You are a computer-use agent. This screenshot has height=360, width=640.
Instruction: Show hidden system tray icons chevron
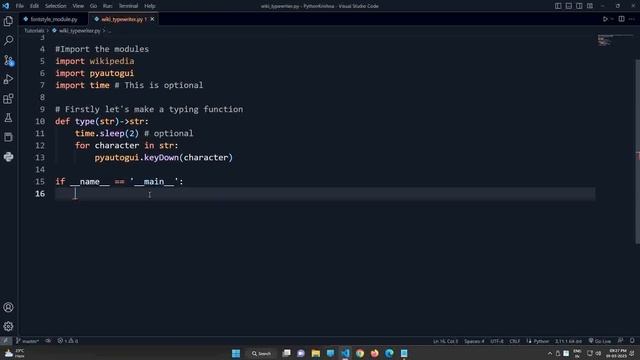pos(550,353)
